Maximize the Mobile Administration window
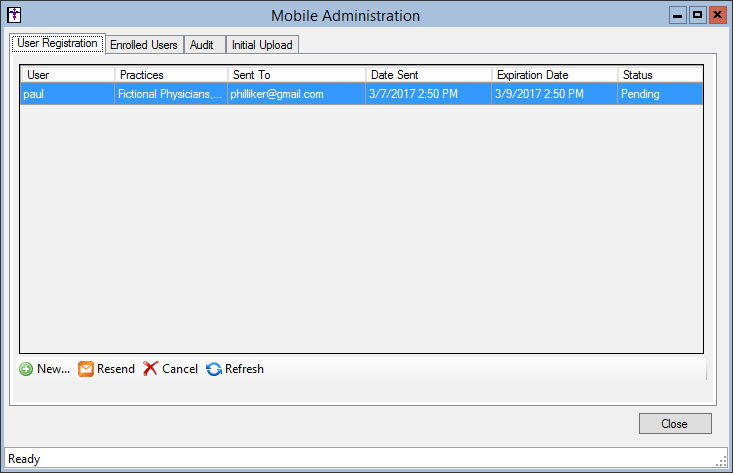The width and height of the screenshot is (733, 473). pos(697,15)
